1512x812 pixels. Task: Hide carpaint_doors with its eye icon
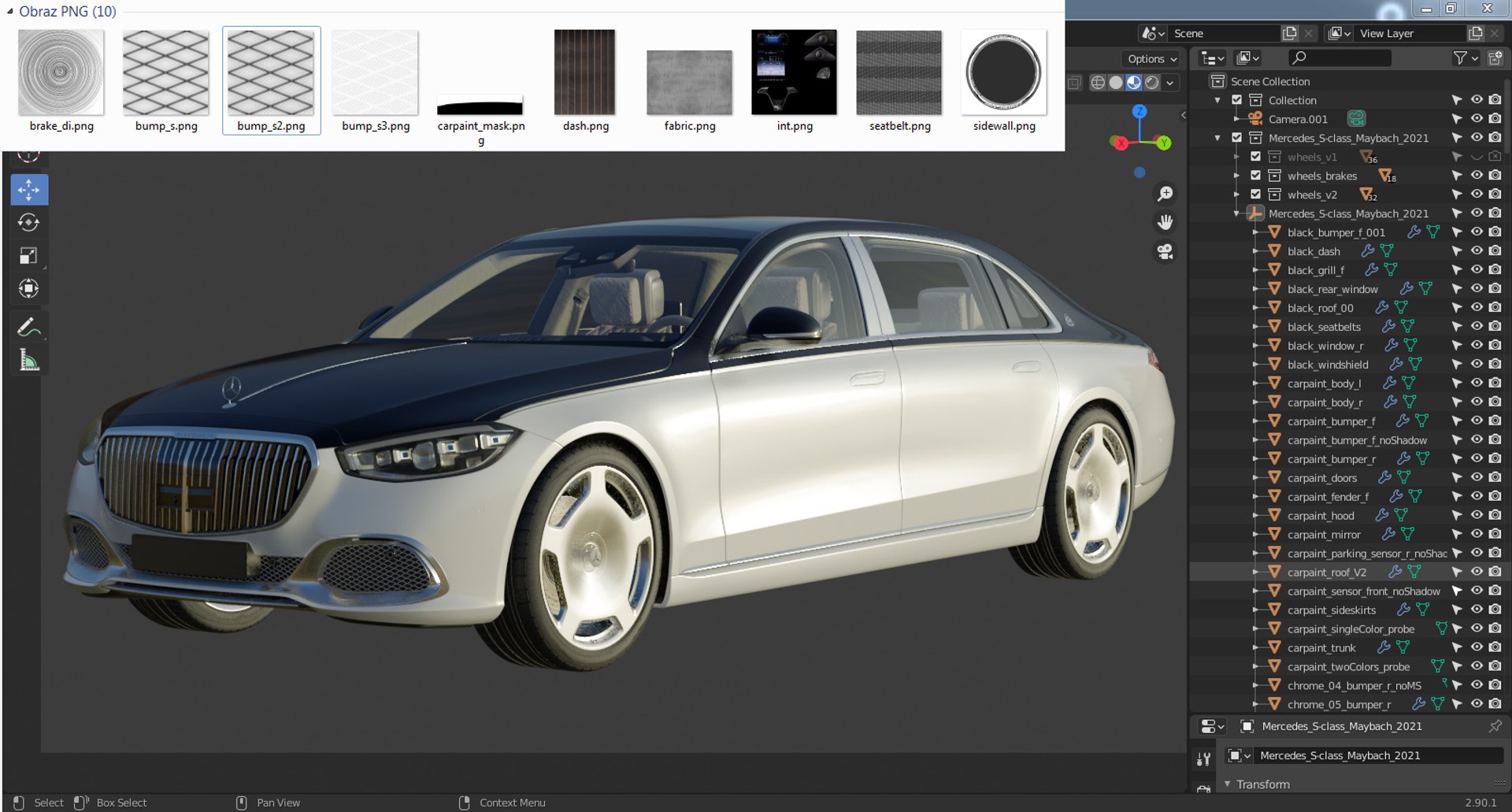(1477, 478)
